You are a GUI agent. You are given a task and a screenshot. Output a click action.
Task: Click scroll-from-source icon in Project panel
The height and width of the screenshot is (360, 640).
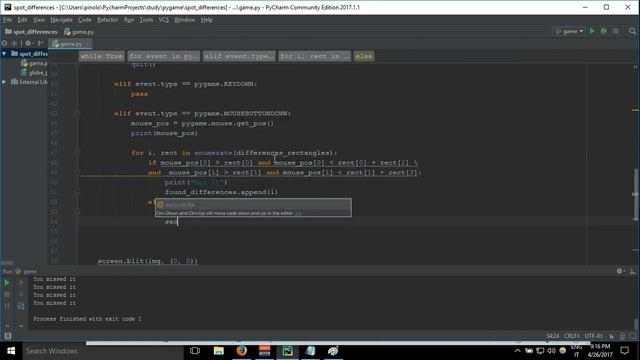pyautogui.click(x=4, y=43)
